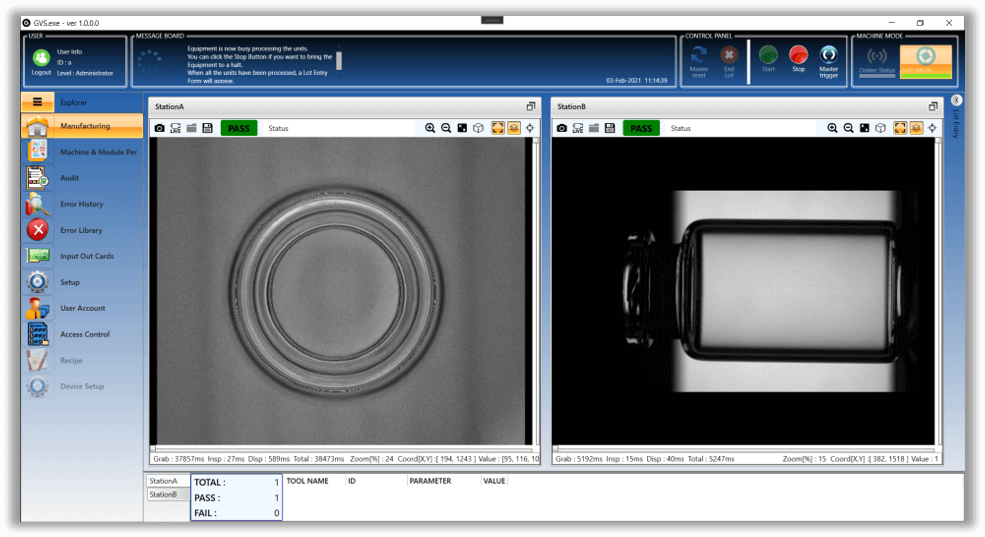This screenshot has width=985, height=537.
Task: Click Online Status indicator
Action: click(877, 60)
